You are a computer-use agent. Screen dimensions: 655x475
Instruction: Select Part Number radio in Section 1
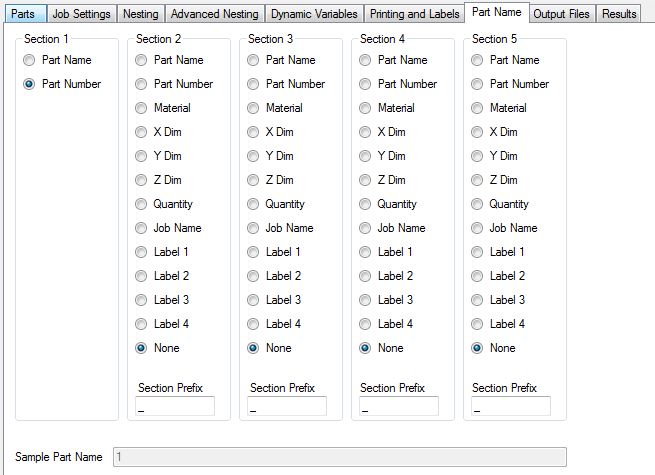30,84
